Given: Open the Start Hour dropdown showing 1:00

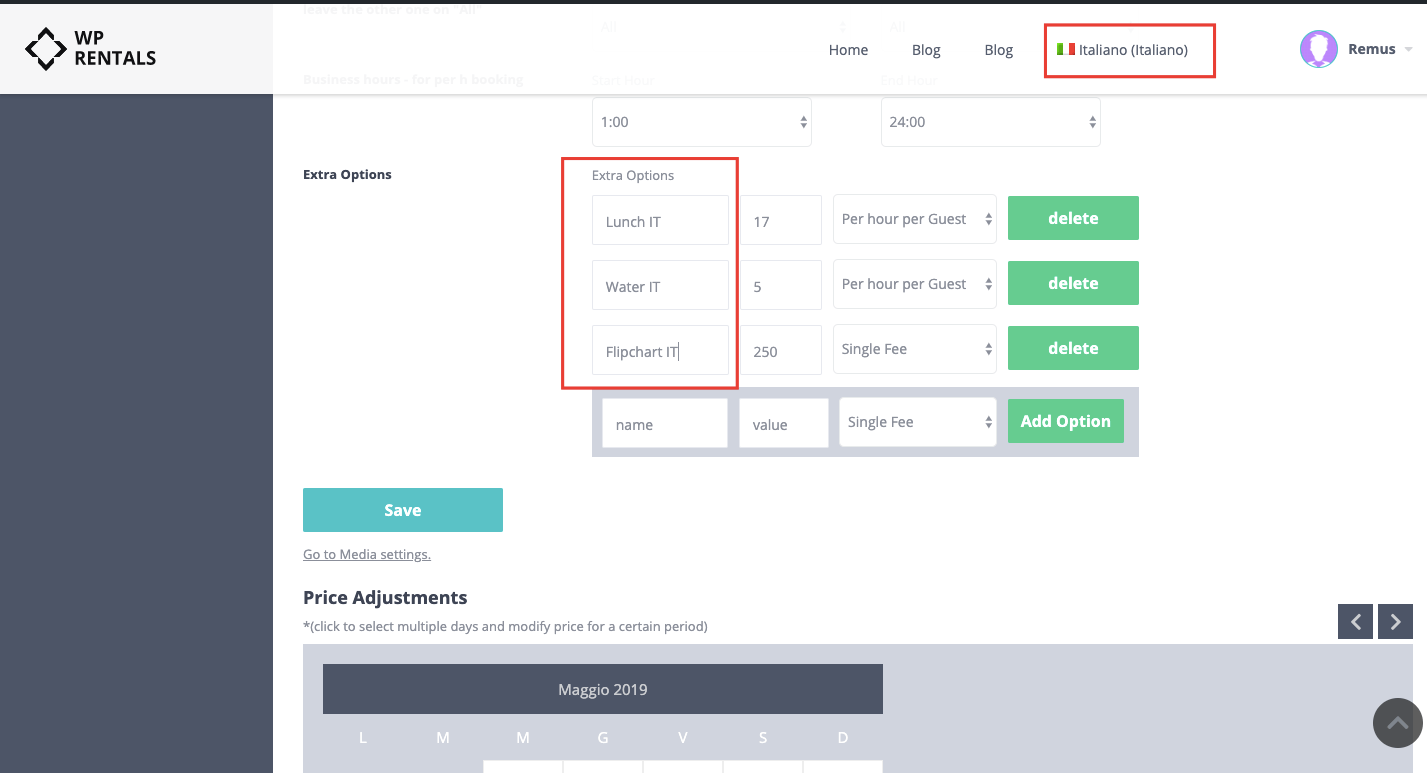Looking at the screenshot, I should [701, 121].
